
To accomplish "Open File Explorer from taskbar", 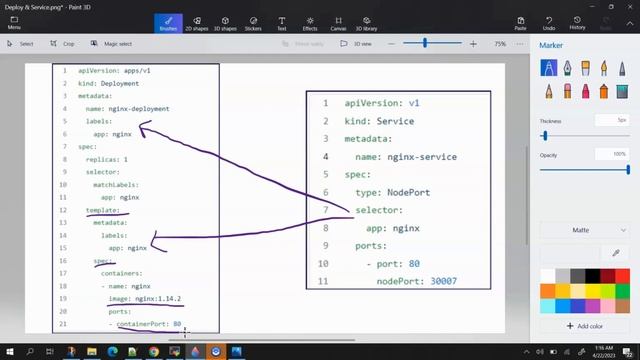I will pos(92,351).
